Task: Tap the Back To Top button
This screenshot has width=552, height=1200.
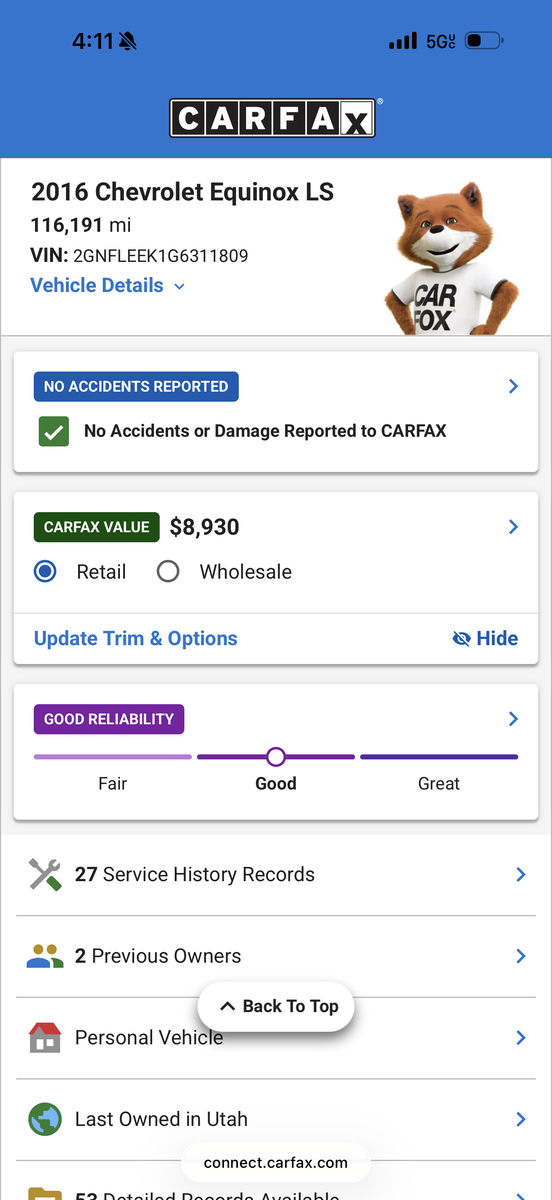Action: coord(276,1007)
